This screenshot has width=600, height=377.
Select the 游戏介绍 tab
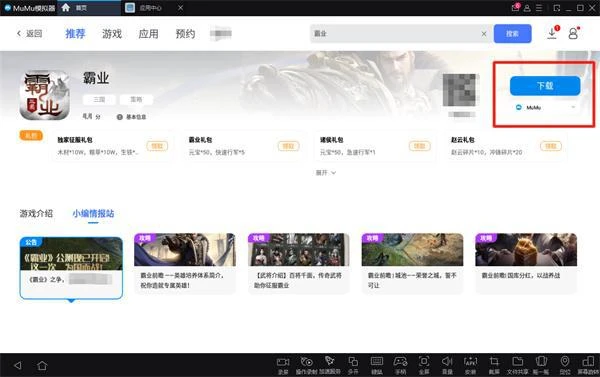36,214
